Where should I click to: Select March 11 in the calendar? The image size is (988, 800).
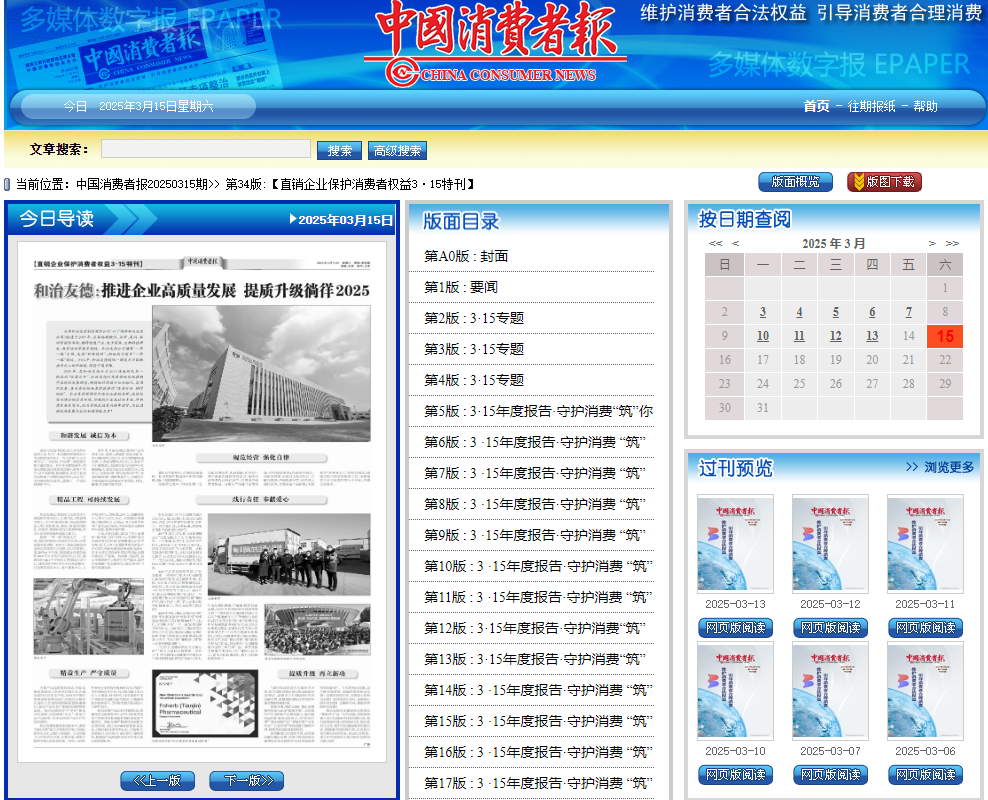799,336
